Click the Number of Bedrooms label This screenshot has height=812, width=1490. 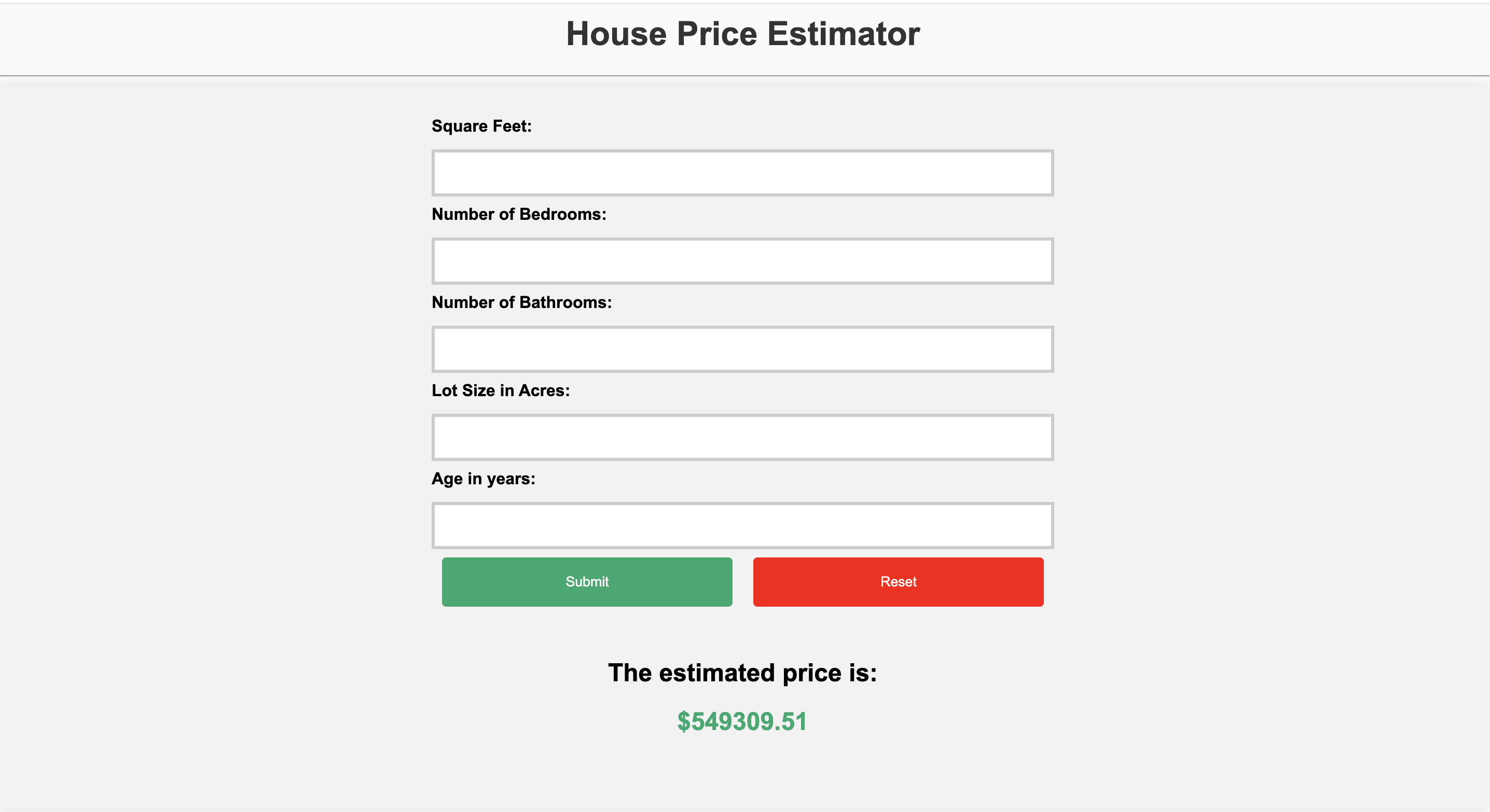519,214
